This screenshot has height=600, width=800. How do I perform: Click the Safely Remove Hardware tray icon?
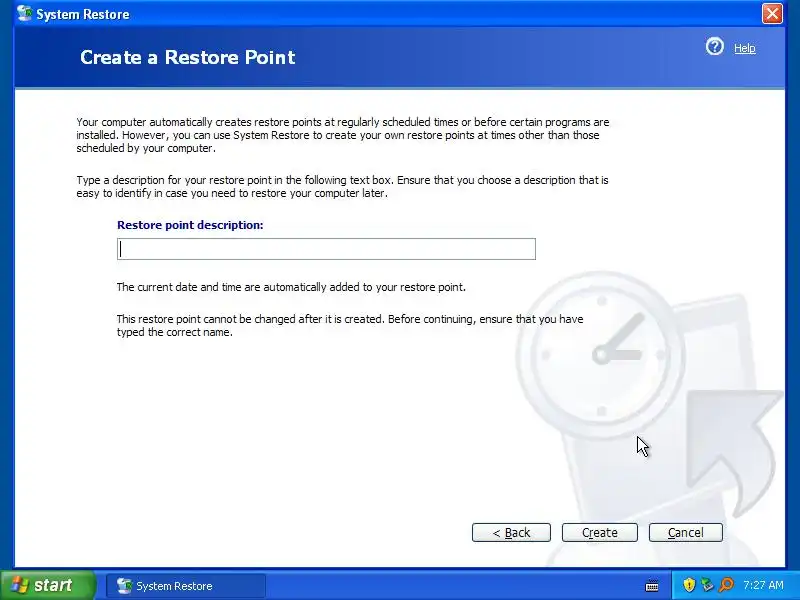(x=707, y=585)
